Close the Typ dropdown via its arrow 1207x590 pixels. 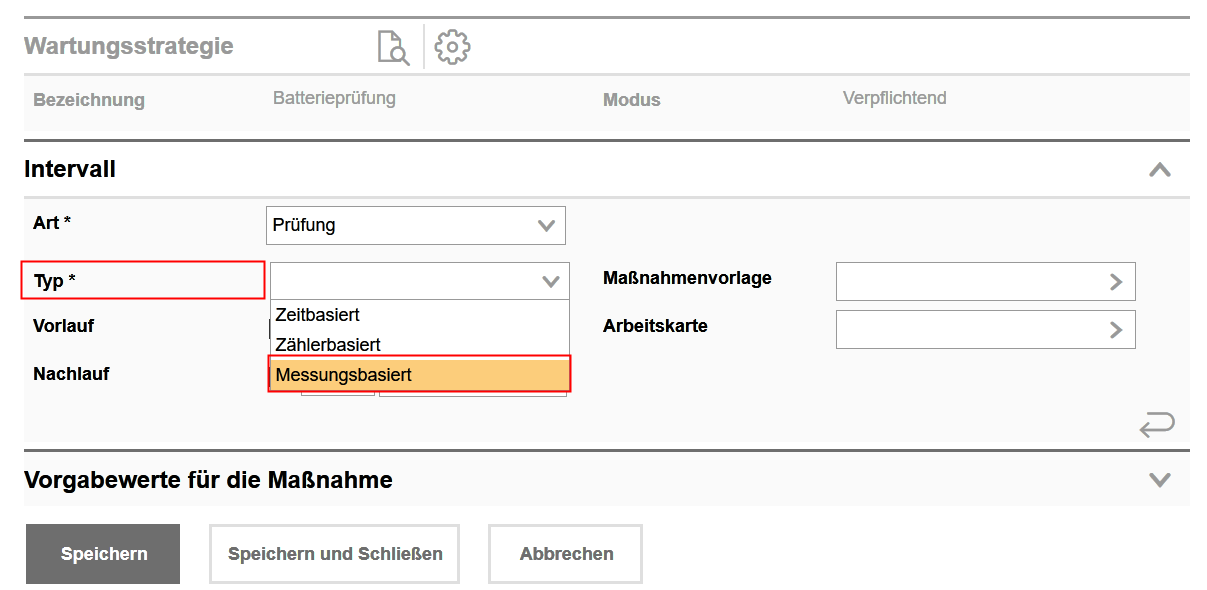point(550,282)
